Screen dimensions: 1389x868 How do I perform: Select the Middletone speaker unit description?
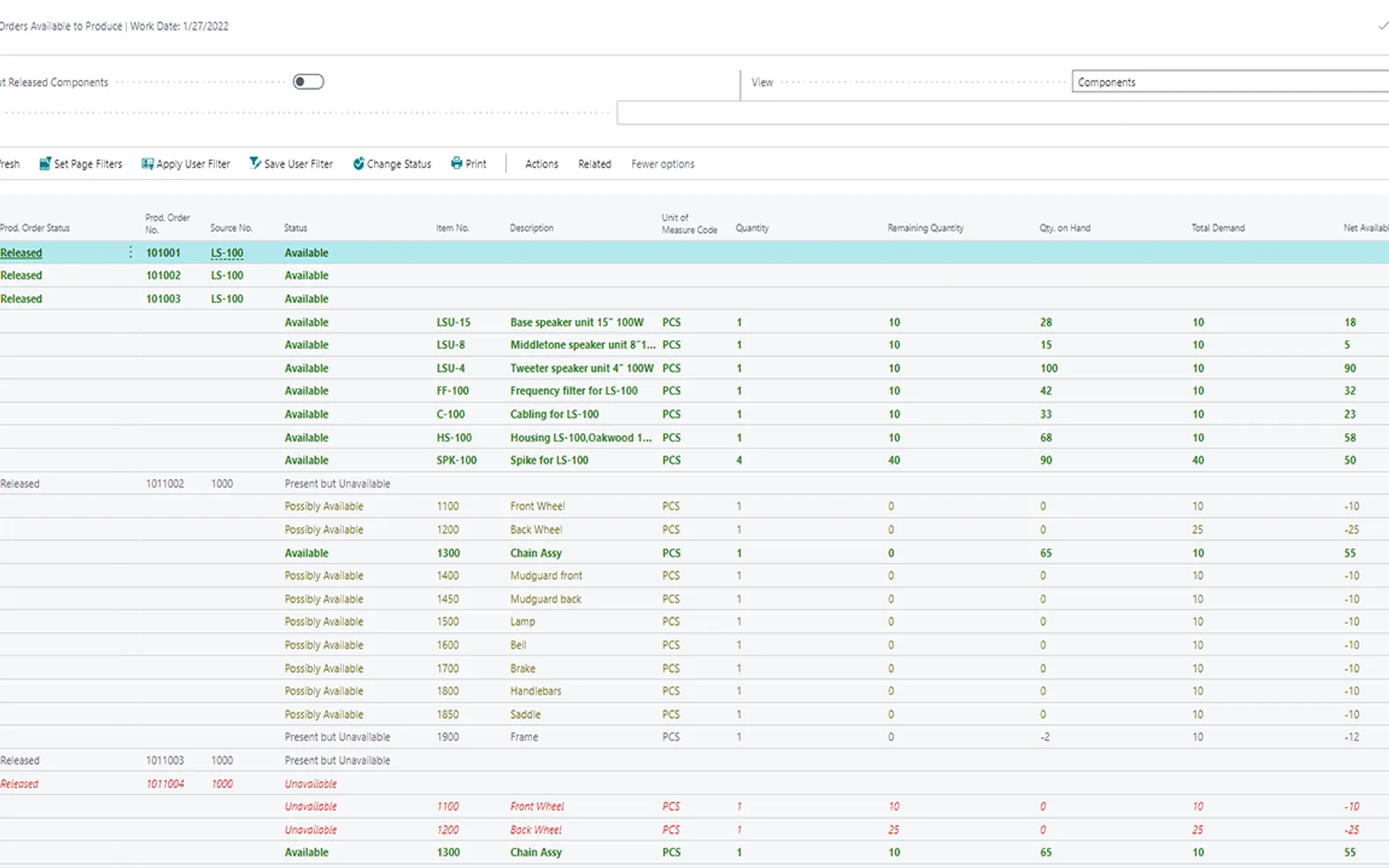click(583, 345)
